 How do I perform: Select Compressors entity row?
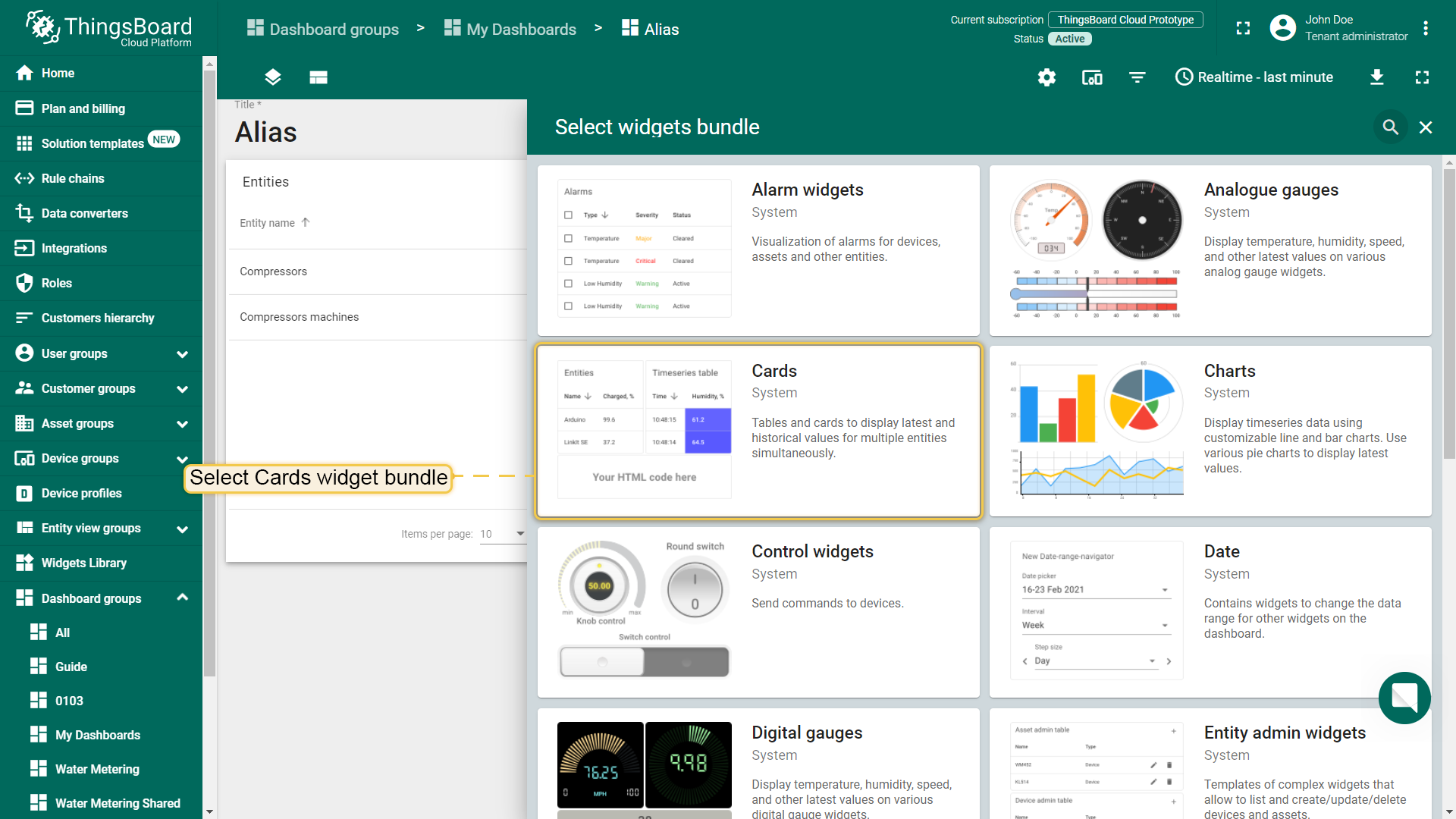378,271
